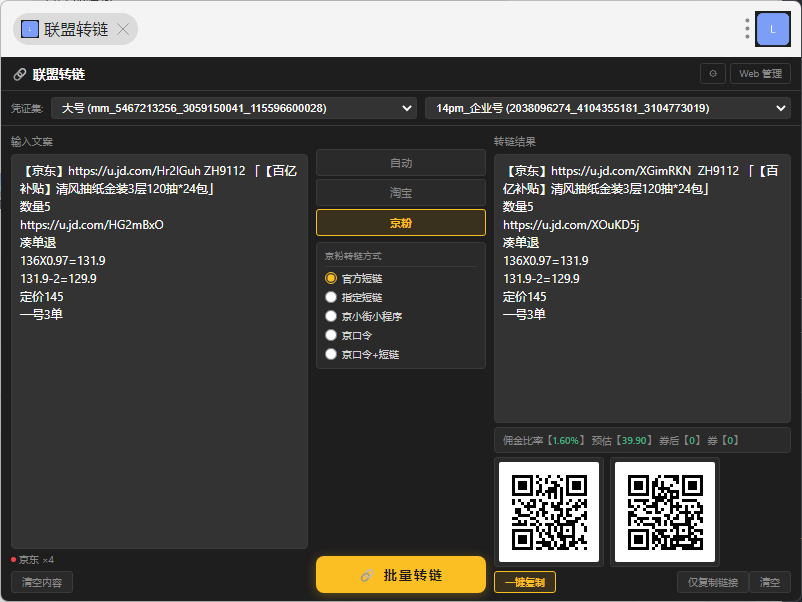Select 指定短链 radio option
The width and height of the screenshot is (802, 602).
(x=331, y=297)
